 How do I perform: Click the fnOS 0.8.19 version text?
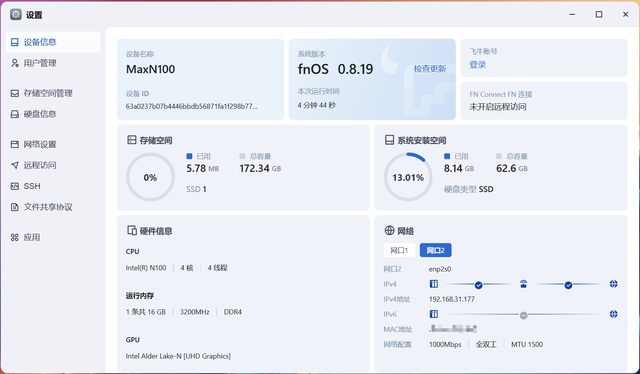pyautogui.click(x=336, y=69)
